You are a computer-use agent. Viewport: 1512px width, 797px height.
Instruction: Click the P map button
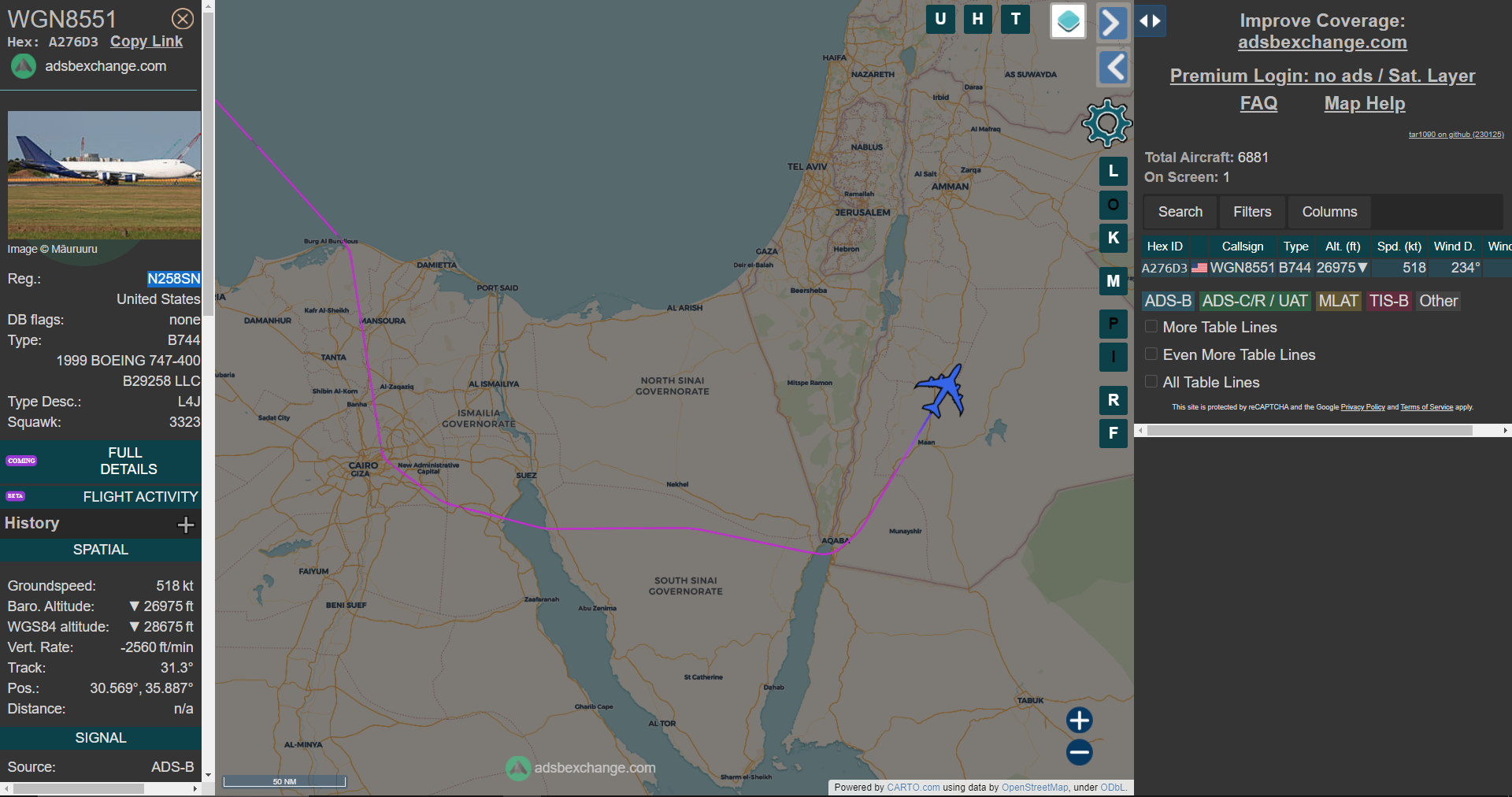pos(1114,324)
